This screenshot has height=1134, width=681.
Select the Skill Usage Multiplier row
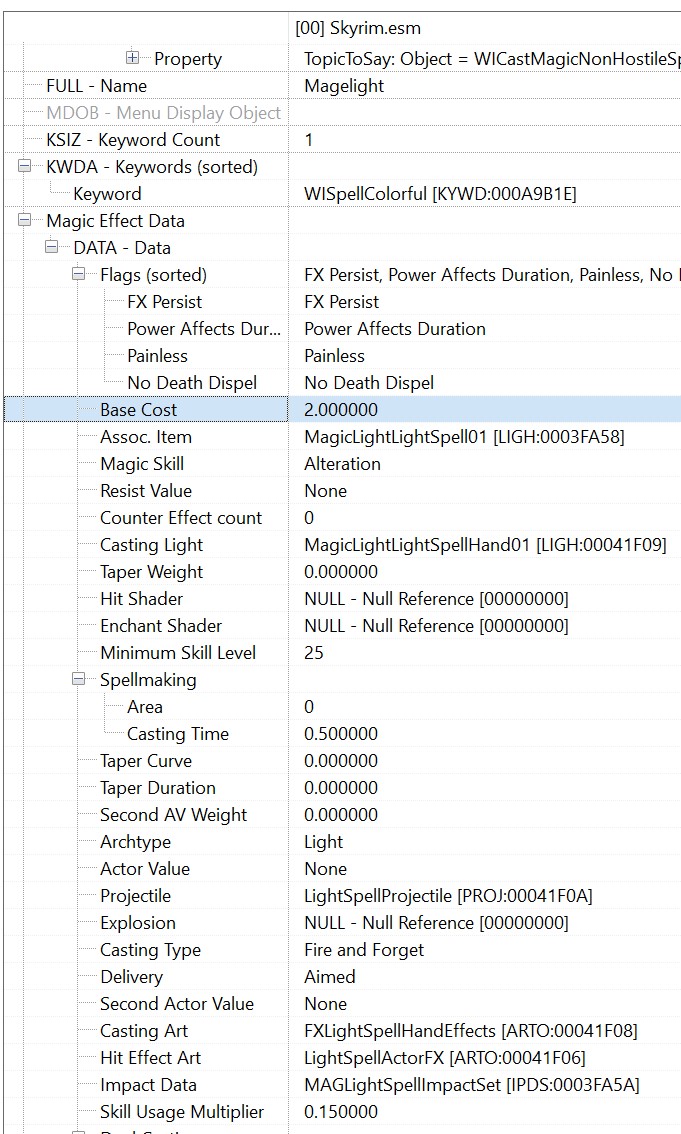(x=342, y=1112)
